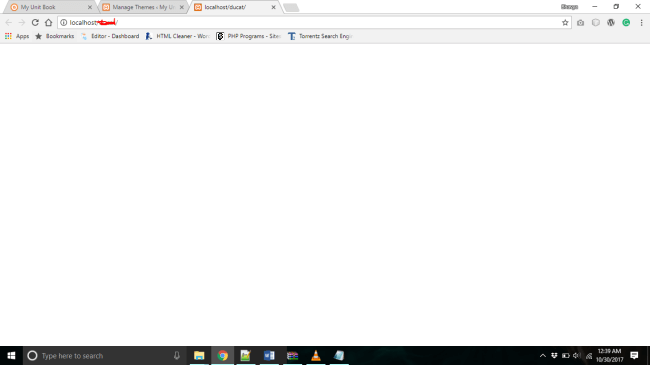
Task: Open the taskbar clock and date
Action: (609, 355)
